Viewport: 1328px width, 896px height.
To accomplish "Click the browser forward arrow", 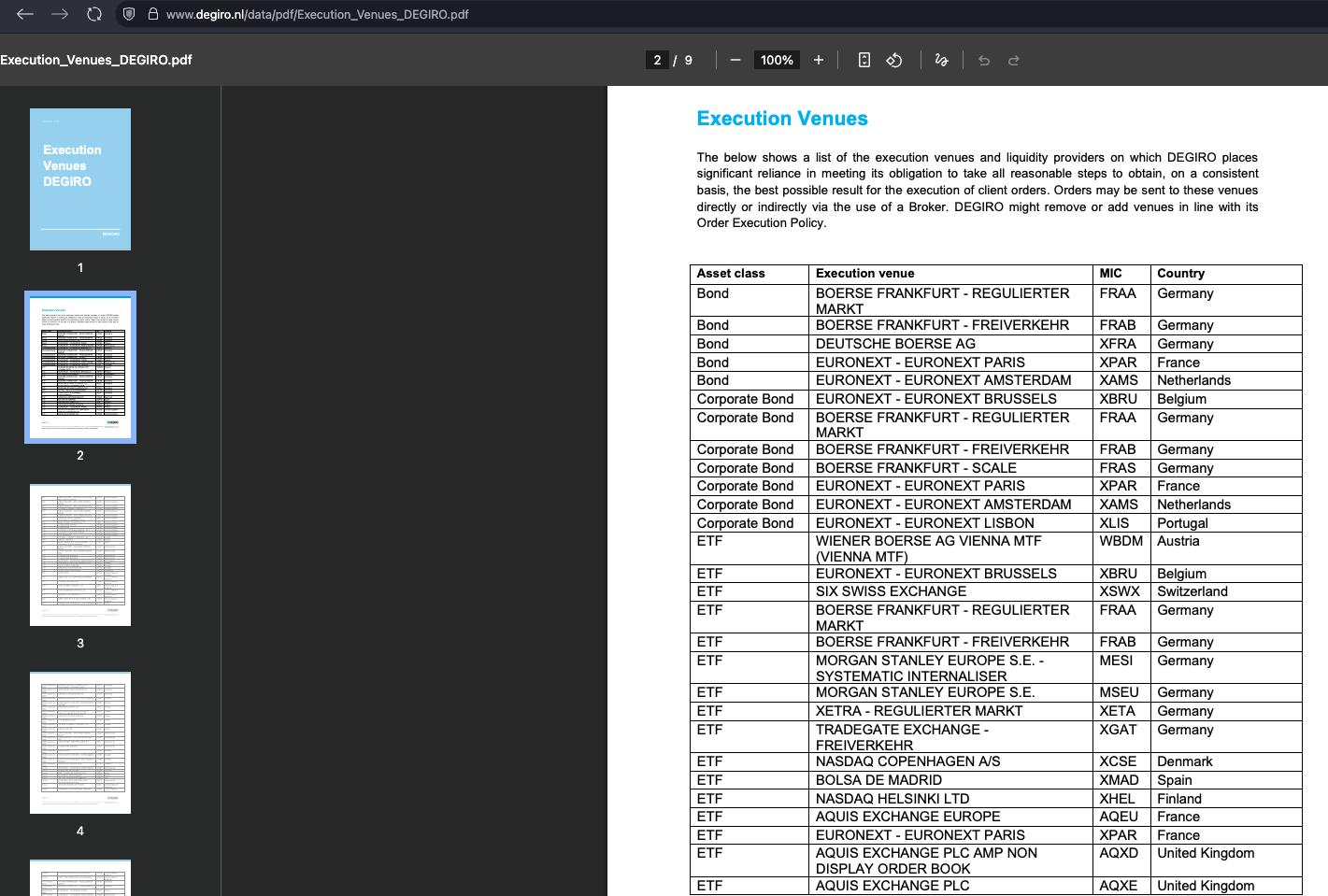I will (x=60, y=14).
